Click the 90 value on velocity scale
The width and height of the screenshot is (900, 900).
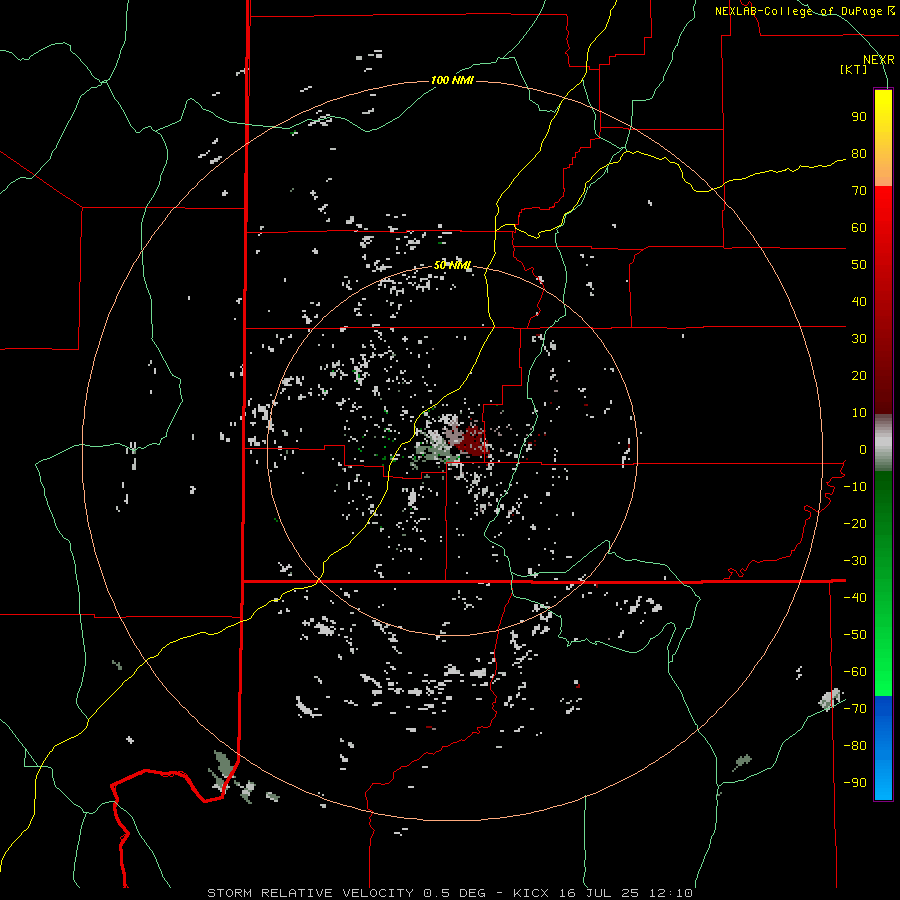pyautogui.click(x=859, y=117)
